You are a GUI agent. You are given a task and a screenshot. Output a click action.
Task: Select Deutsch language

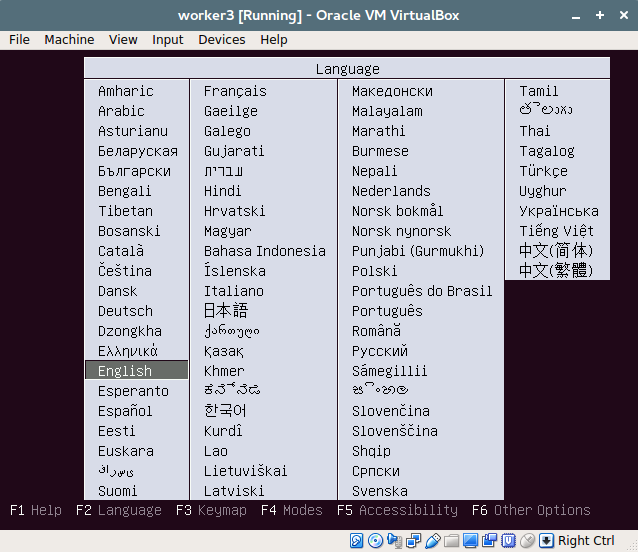[x=125, y=311]
